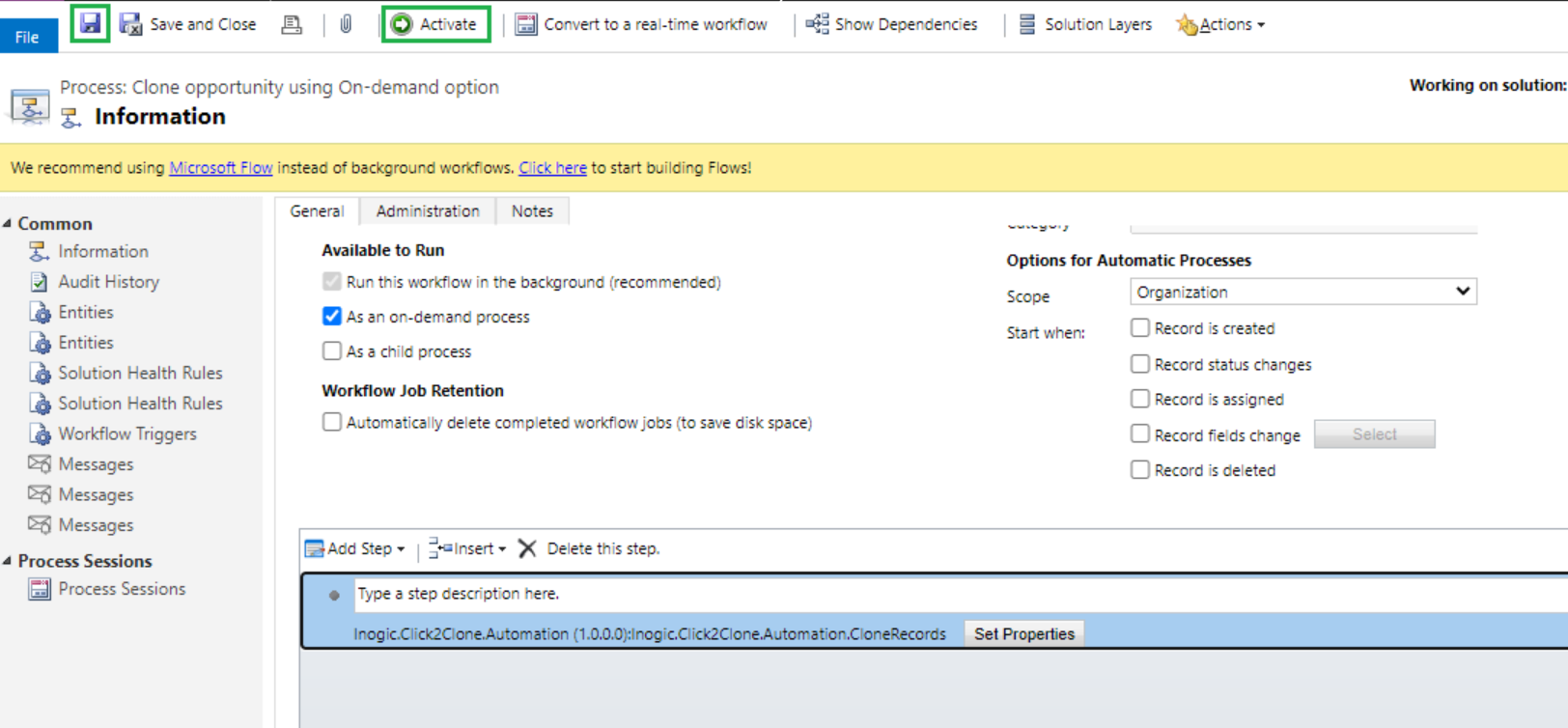Click the toolbar icon left of the paperclip
Image resolution: width=1568 pixels, height=728 pixels.
point(291,24)
